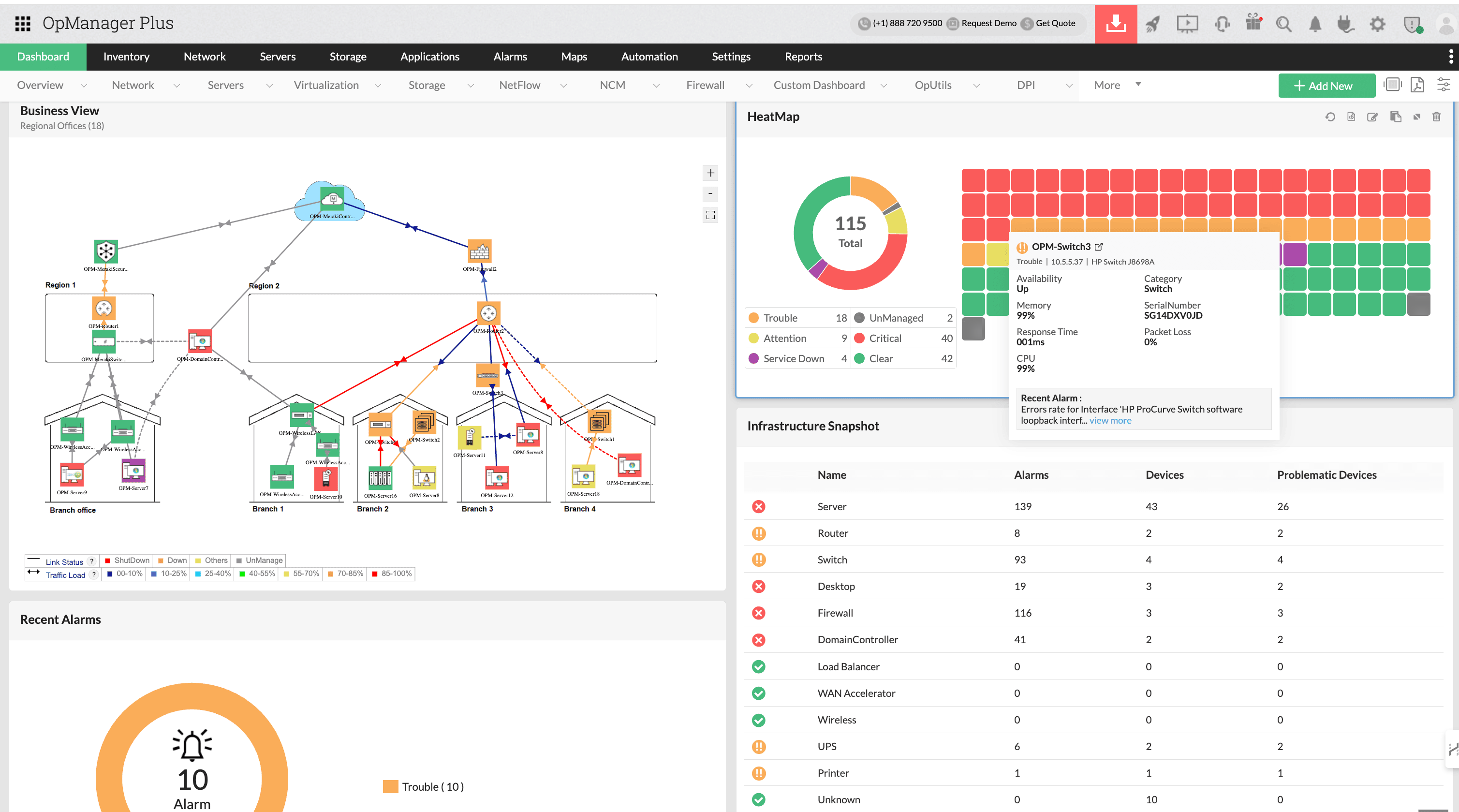Viewport: 1459px width, 812px height.
Task: Expand the Network sub-tab dropdown arrow
Action: tap(176, 86)
